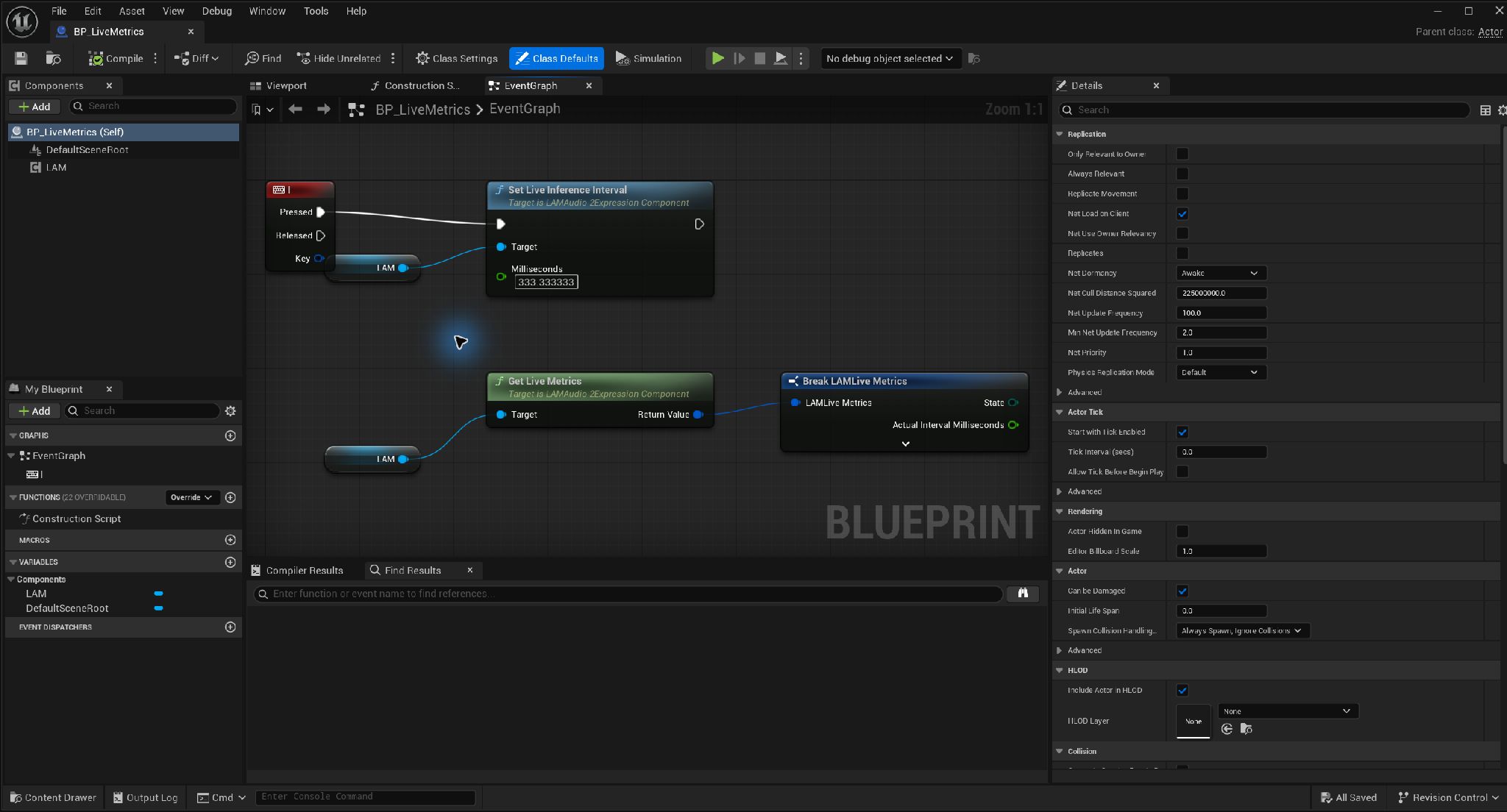Open the Window menu

[267, 11]
